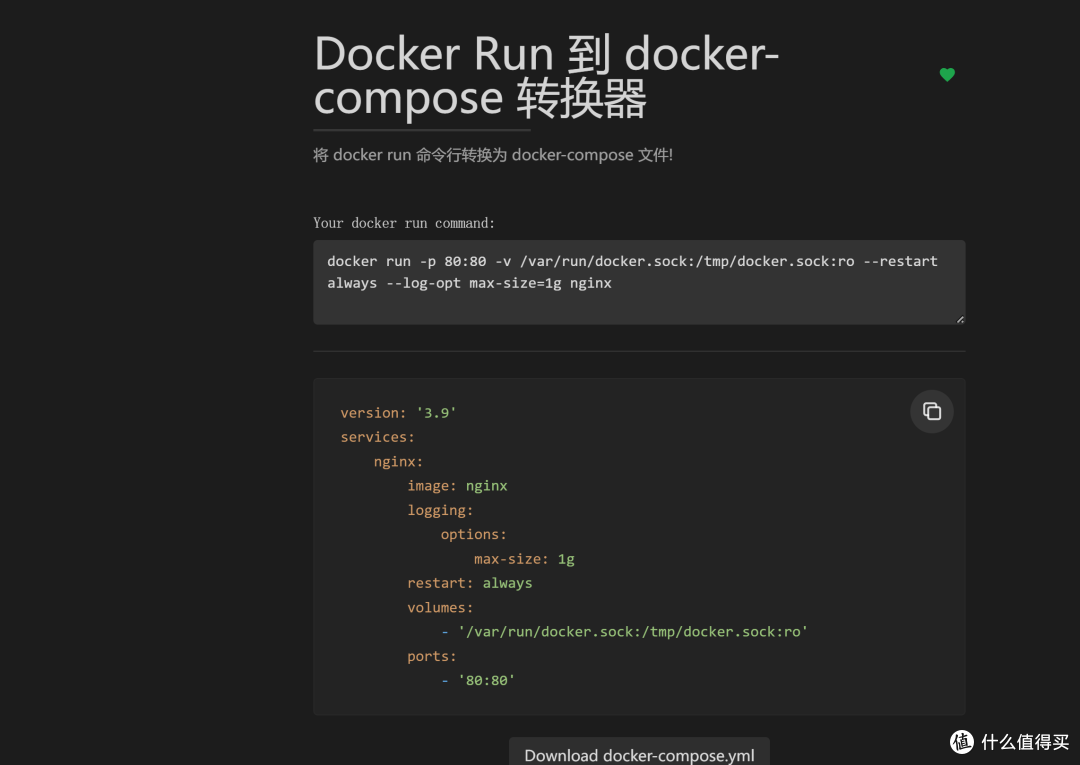1080x765 pixels.
Task: Click the page title Docker Run 转换器
Action: click(546, 76)
